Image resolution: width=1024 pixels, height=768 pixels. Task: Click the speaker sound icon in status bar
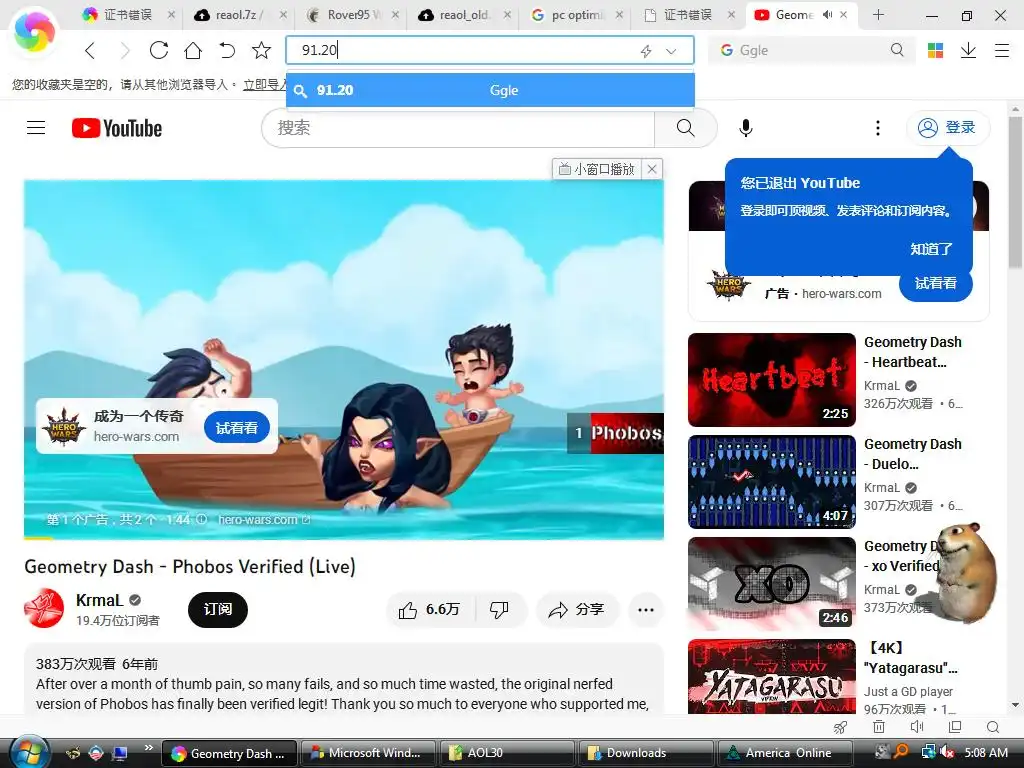click(x=917, y=727)
